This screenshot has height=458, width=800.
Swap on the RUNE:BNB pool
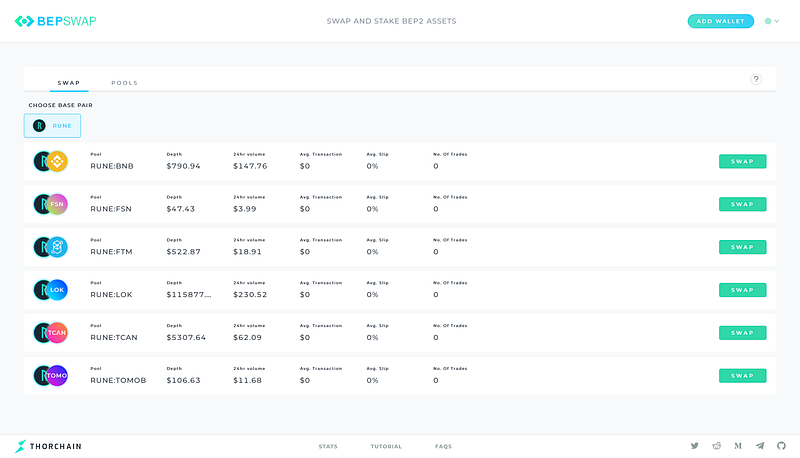742,161
